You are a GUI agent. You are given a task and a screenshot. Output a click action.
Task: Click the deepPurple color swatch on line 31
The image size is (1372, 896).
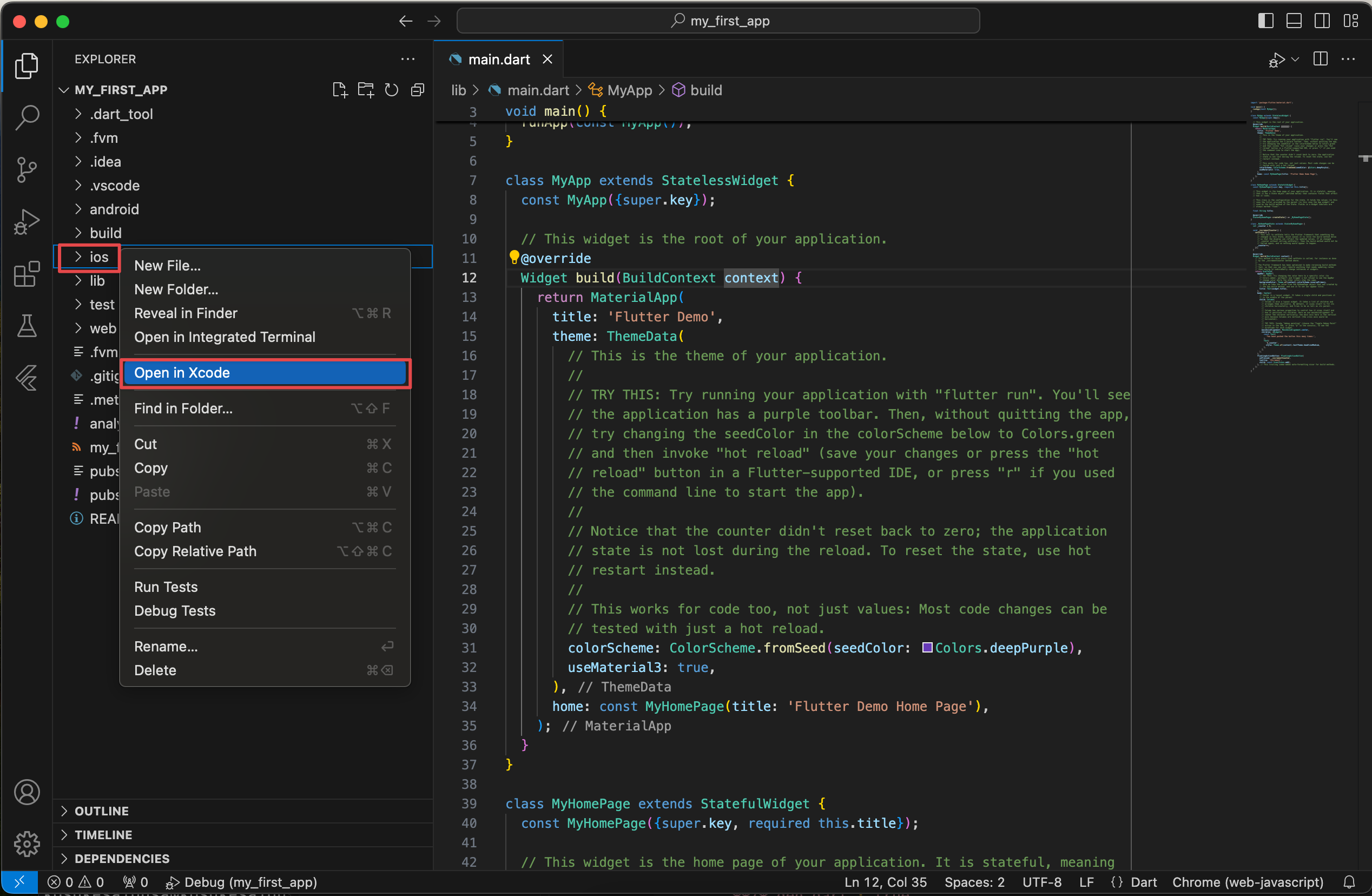[927, 648]
